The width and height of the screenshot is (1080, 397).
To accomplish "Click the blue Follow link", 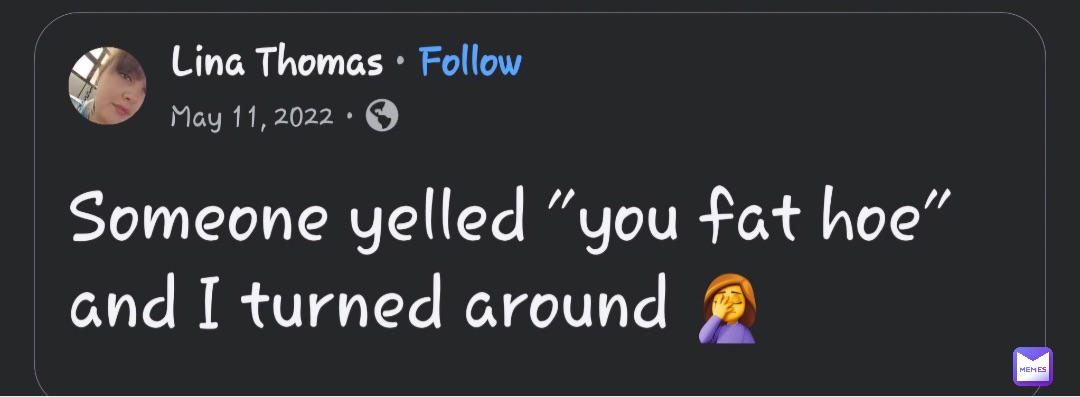I will 470,62.
